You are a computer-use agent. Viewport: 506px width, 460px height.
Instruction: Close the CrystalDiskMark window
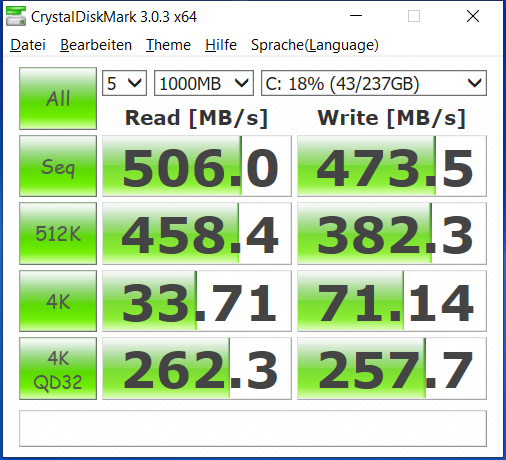point(473,16)
